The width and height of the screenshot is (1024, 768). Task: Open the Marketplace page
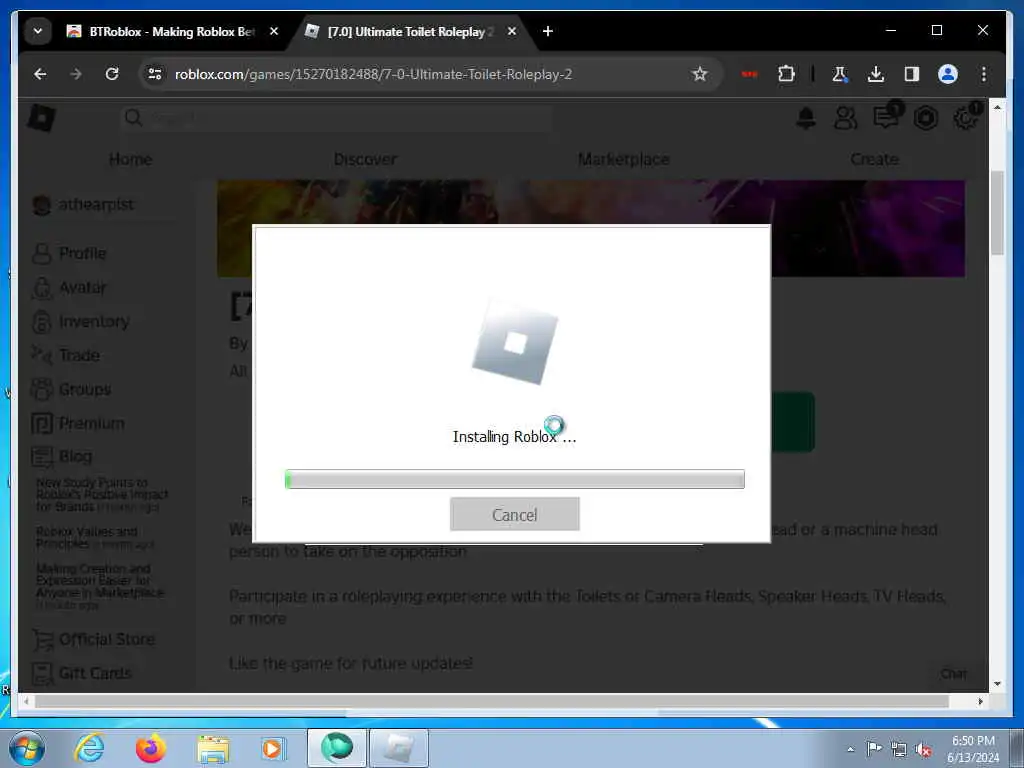[624, 159]
